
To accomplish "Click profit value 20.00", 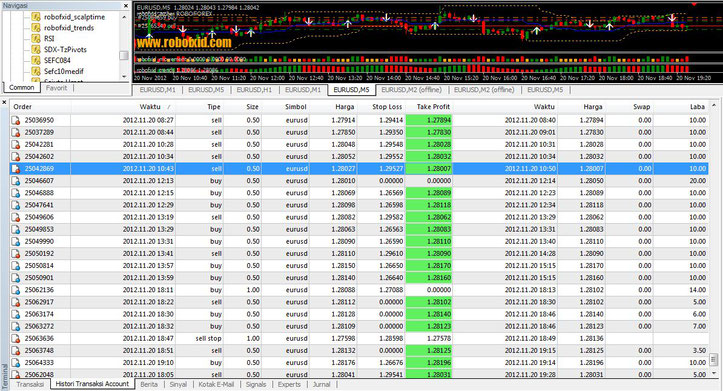I will [x=697, y=181].
